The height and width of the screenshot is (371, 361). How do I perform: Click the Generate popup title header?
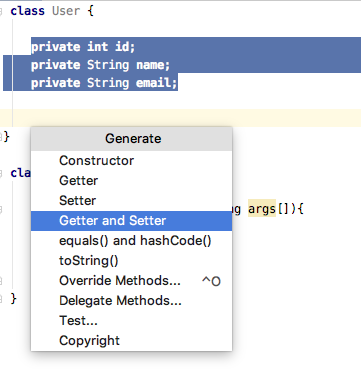[x=131, y=139]
